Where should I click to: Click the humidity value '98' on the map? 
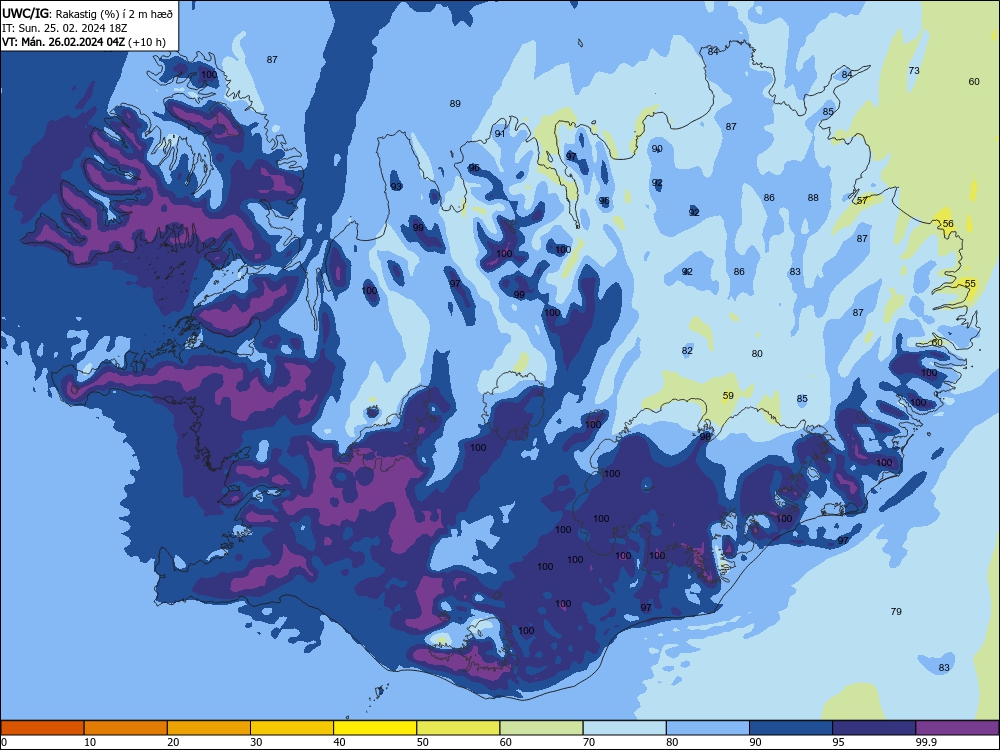coord(705,438)
